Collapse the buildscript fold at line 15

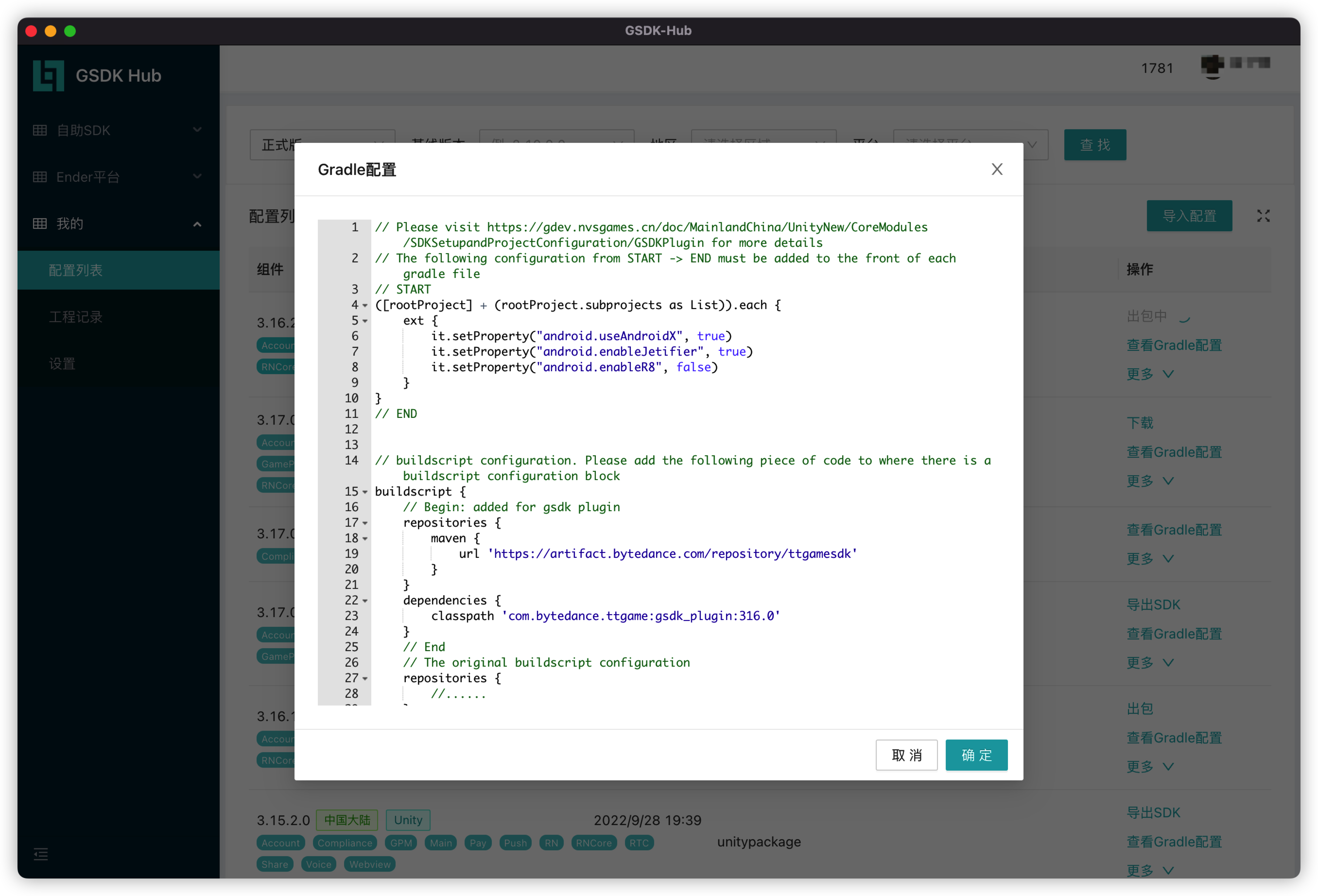click(365, 492)
